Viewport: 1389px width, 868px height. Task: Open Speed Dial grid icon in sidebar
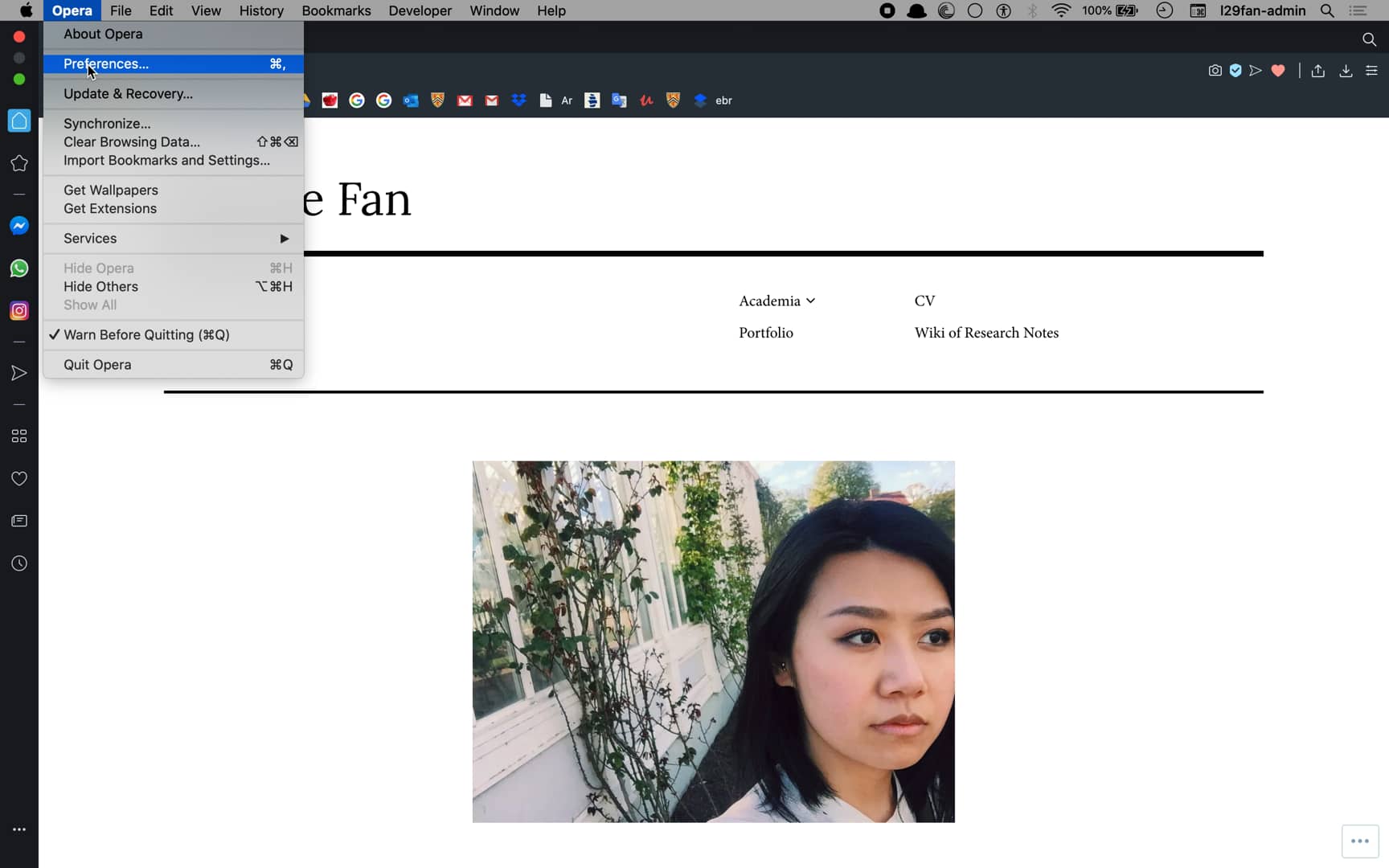pyautogui.click(x=19, y=436)
